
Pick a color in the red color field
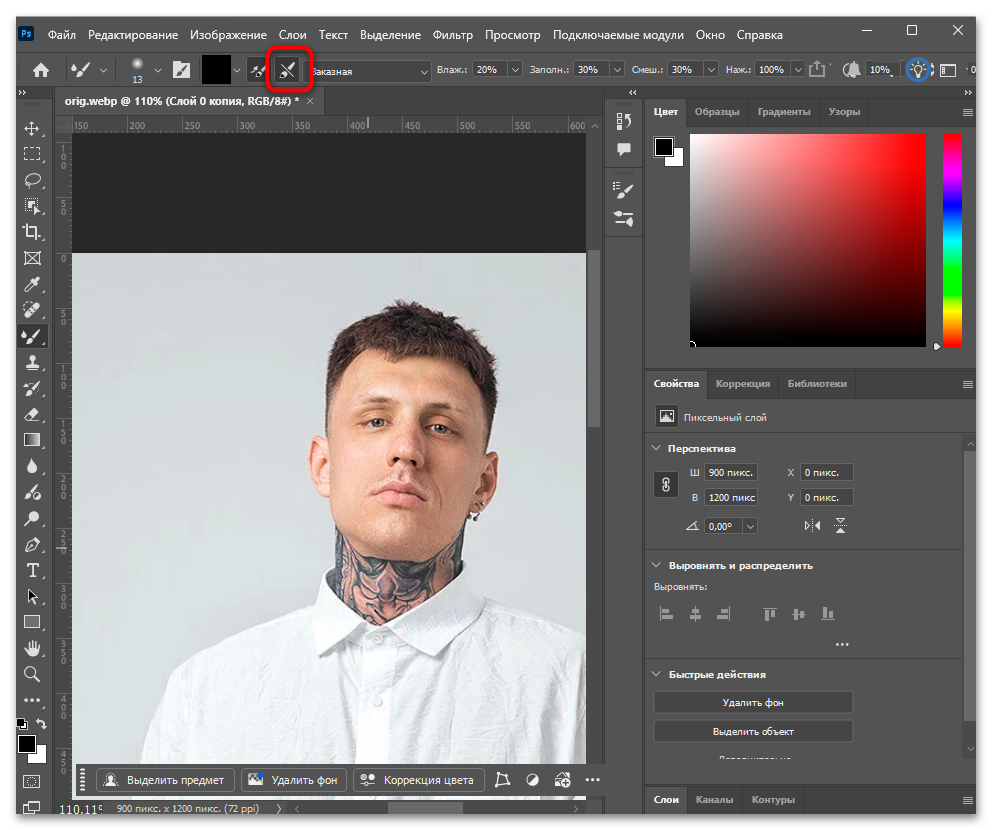click(807, 240)
